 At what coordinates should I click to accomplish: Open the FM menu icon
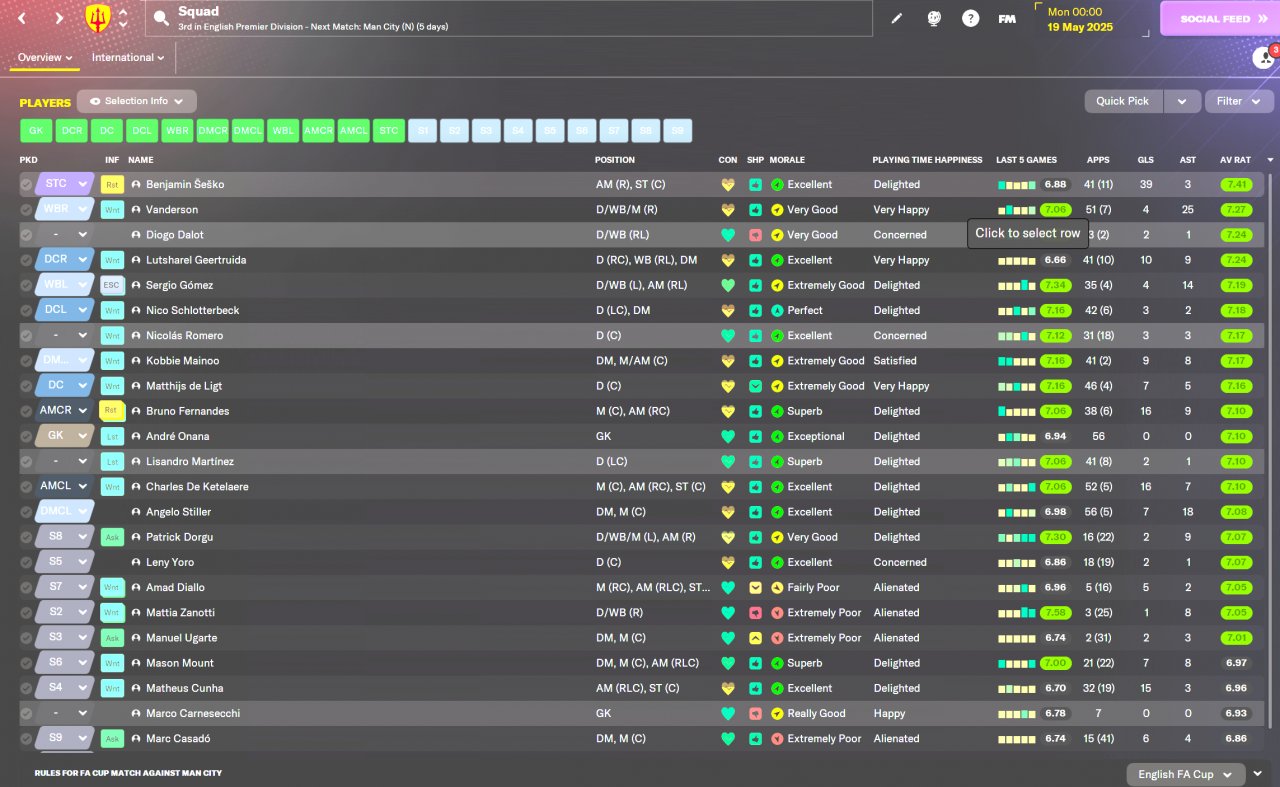pos(1007,18)
